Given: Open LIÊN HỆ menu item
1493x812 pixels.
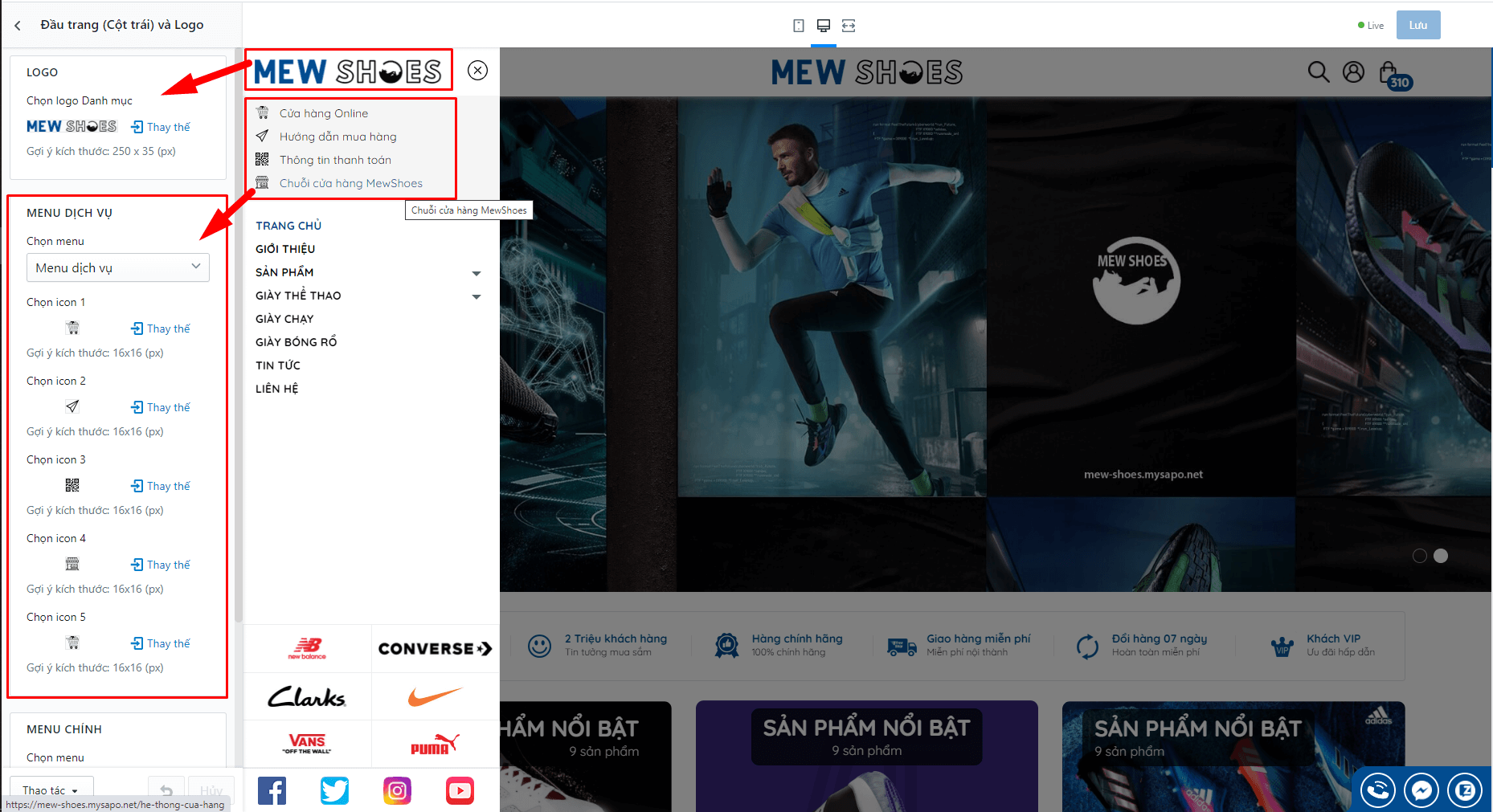Looking at the screenshot, I should point(277,389).
